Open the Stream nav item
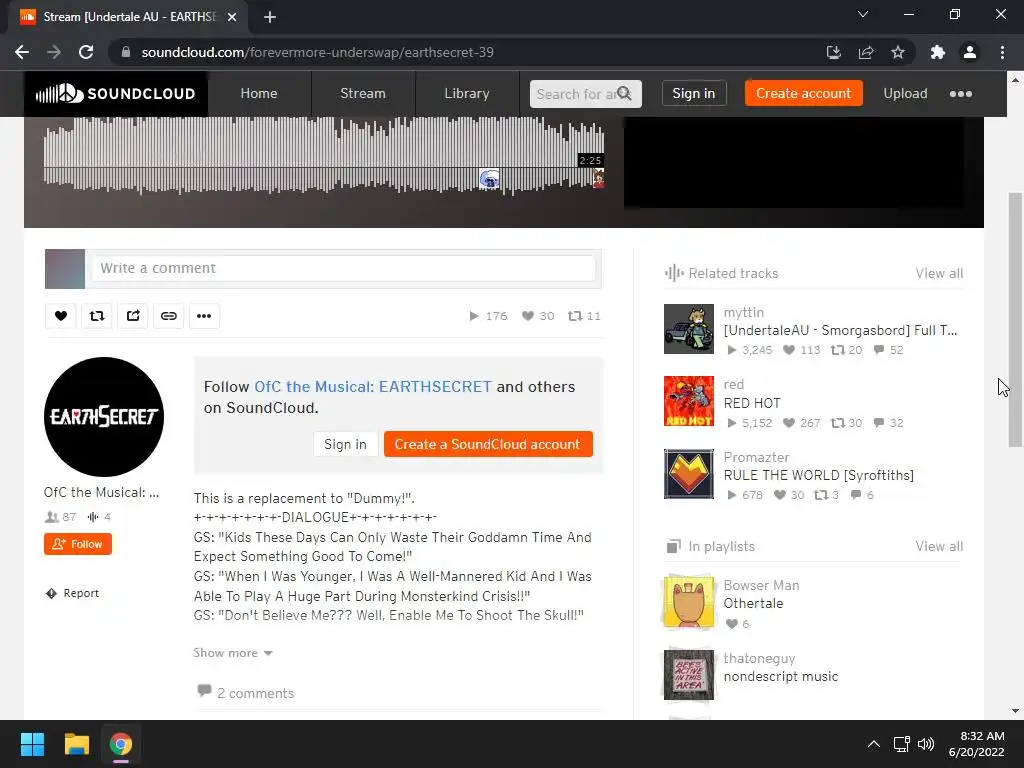This screenshot has width=1024, height=768. (362, 93)
